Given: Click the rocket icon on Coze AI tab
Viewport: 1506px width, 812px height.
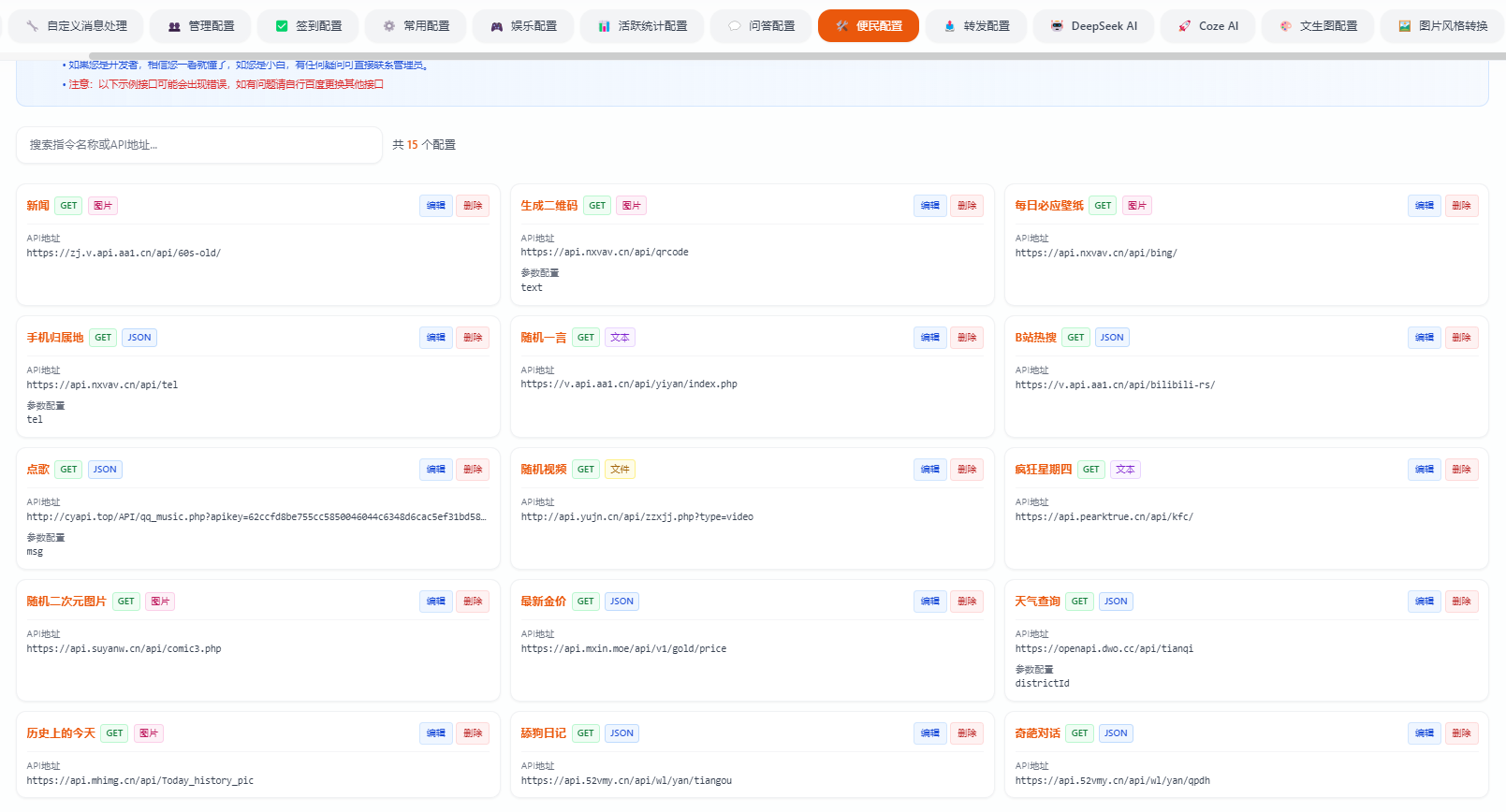Looking at the screenshot, I should 1185,26.
